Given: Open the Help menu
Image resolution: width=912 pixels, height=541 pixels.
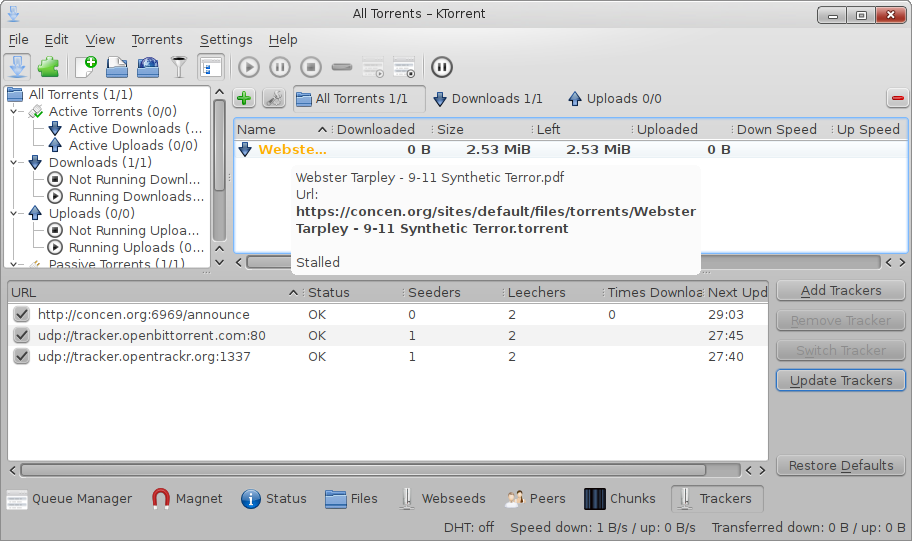Looking at the screenshot, I should click(283, 40).
